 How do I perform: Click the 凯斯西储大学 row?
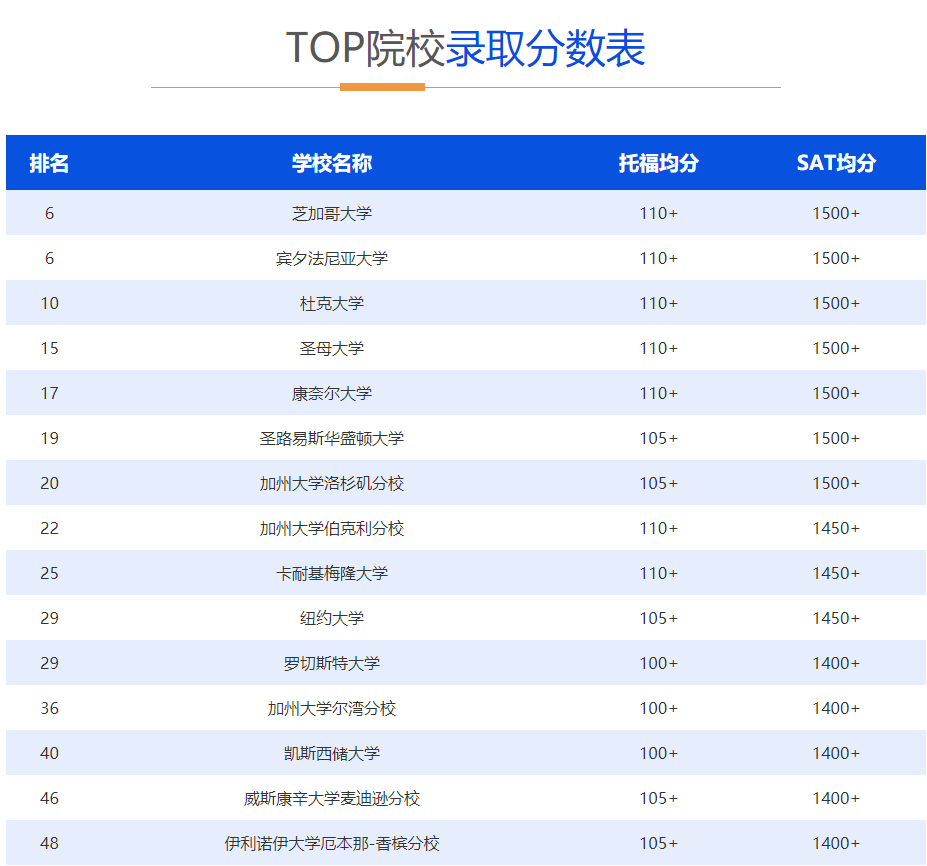332,753
